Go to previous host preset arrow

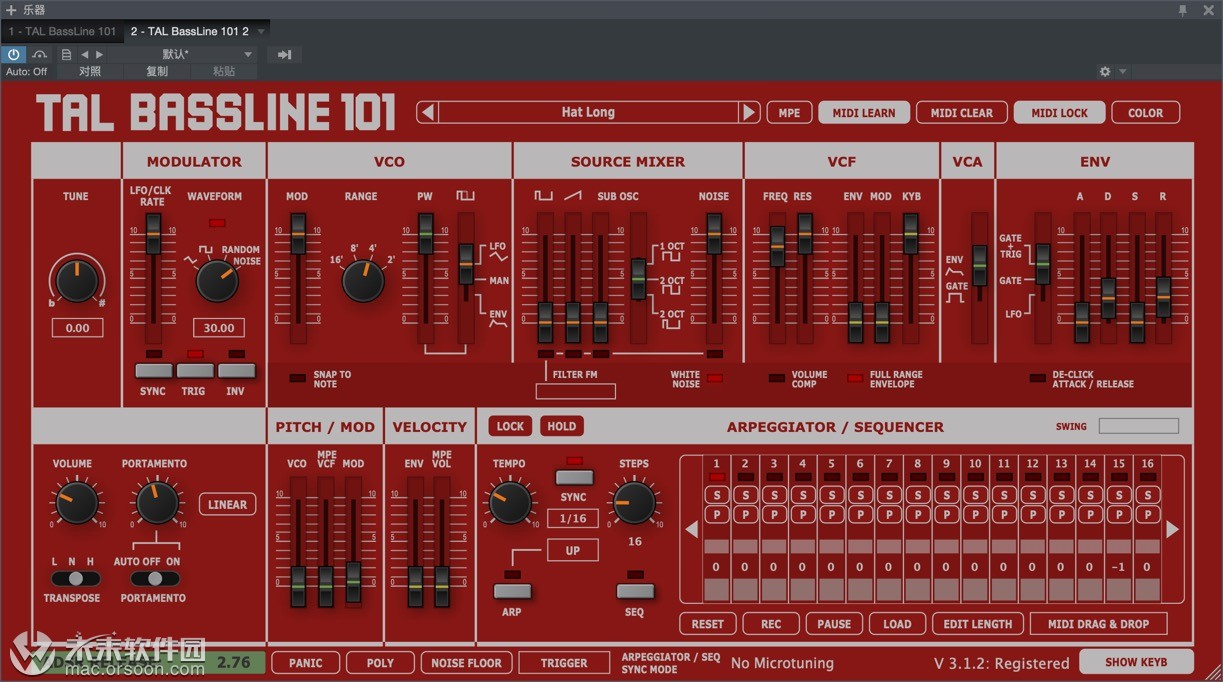[x=85, y=55]
